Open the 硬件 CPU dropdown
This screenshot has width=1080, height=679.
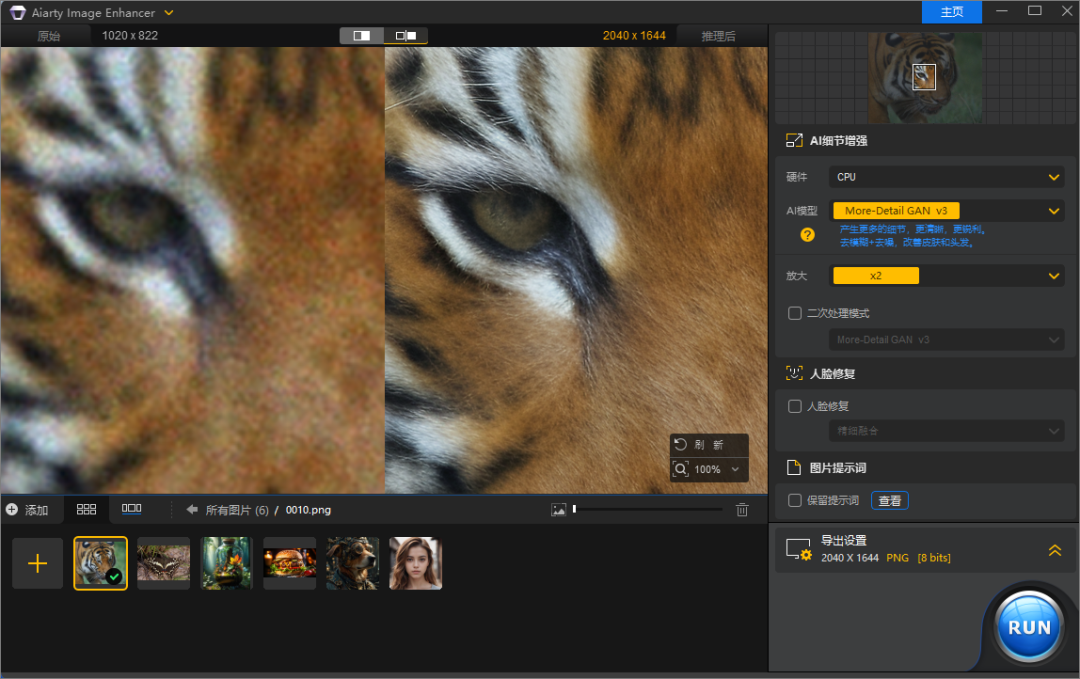click(946, 177)
